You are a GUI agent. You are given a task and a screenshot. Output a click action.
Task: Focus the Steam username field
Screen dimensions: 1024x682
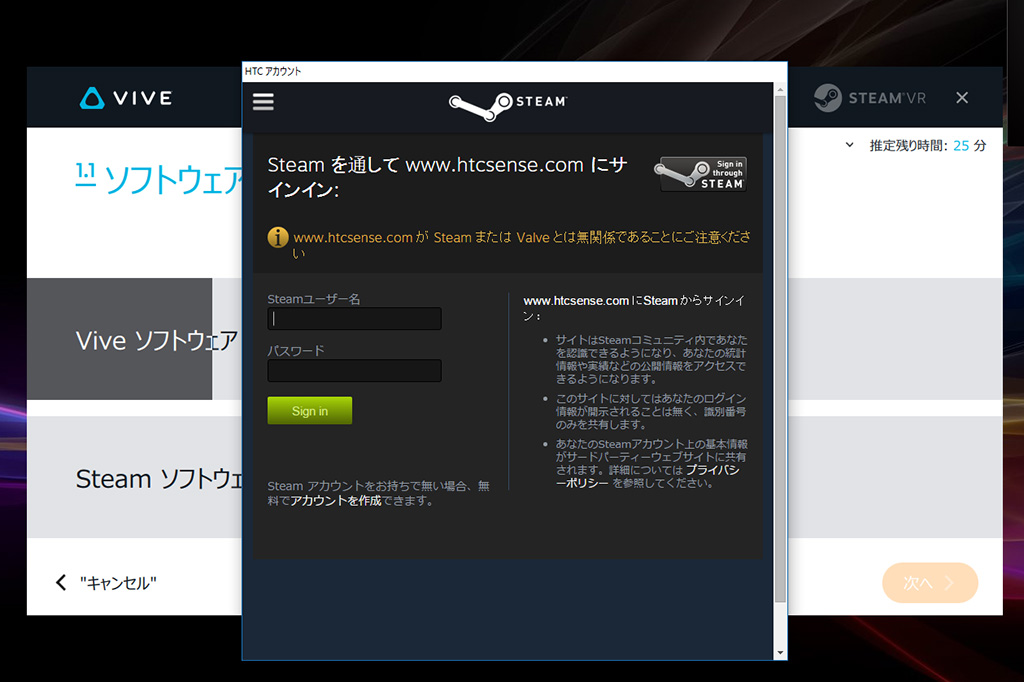coord(355,319)
